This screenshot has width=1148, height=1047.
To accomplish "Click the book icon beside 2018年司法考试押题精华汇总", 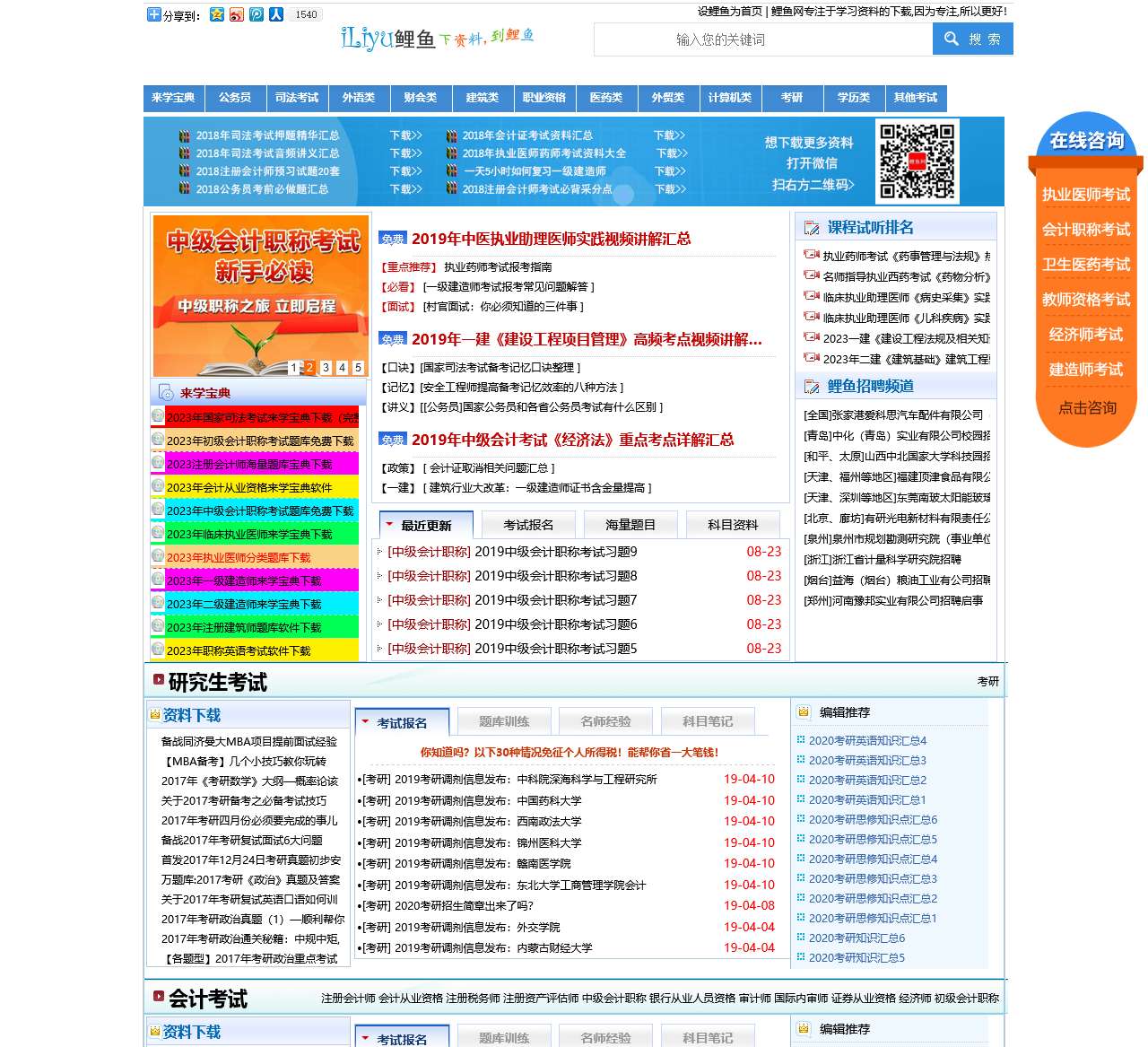I will 185,135.
